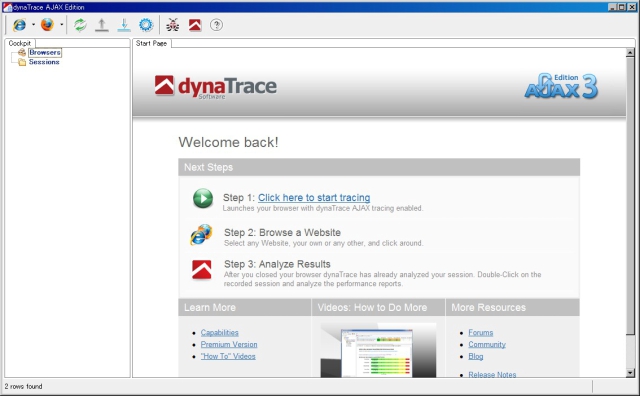Click the Start Page vertical scrollbar thumb
Viewport: 640px width, 396px height.
point(630,196)
